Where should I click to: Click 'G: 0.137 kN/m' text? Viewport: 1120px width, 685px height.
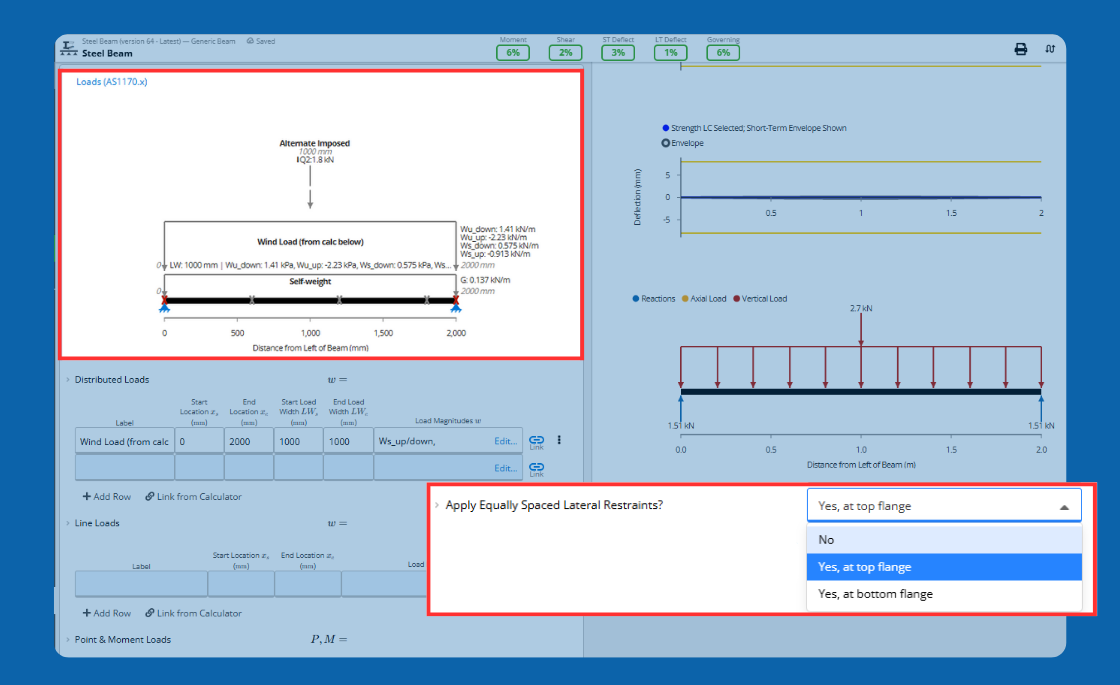pos(485,281)
